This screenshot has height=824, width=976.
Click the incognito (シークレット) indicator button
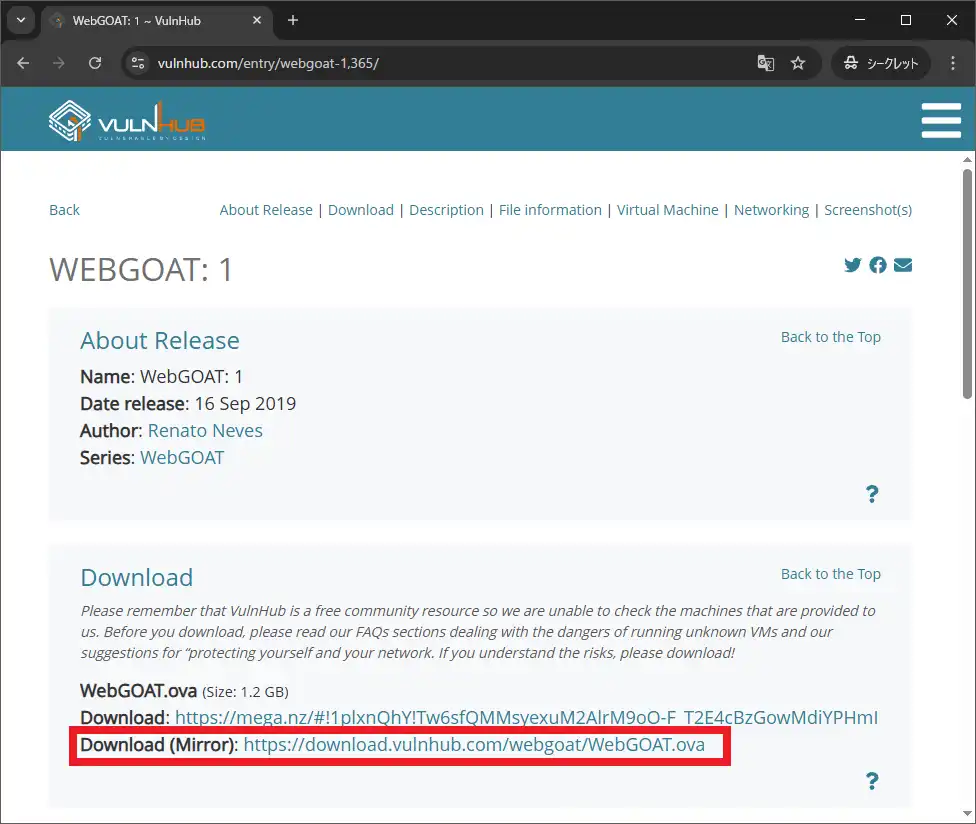[x=880, y=63]
